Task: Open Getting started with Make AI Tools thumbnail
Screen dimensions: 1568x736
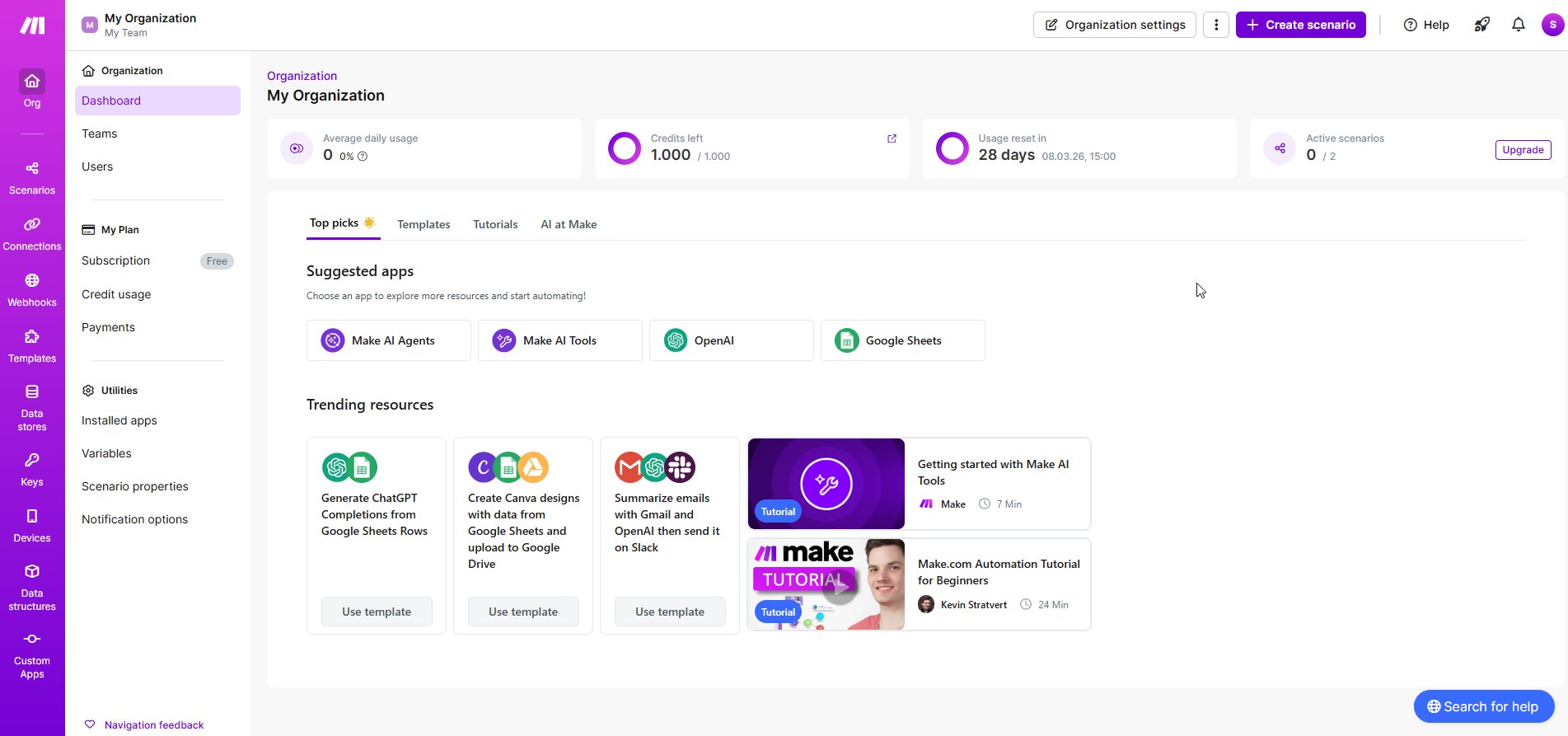Action: point(826,484)
